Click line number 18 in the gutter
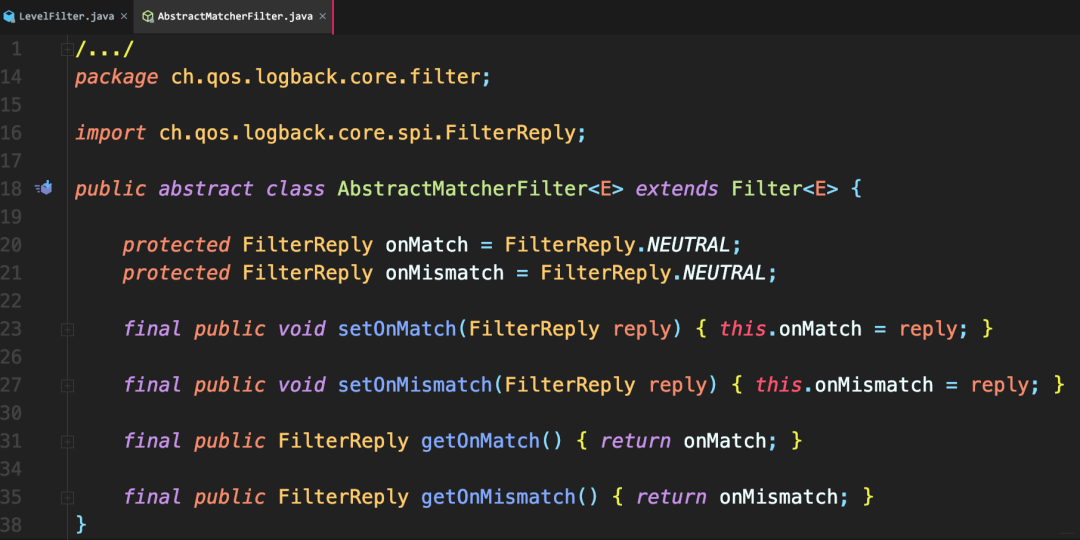Screen dimensions: 1080x540 (12, 188)
